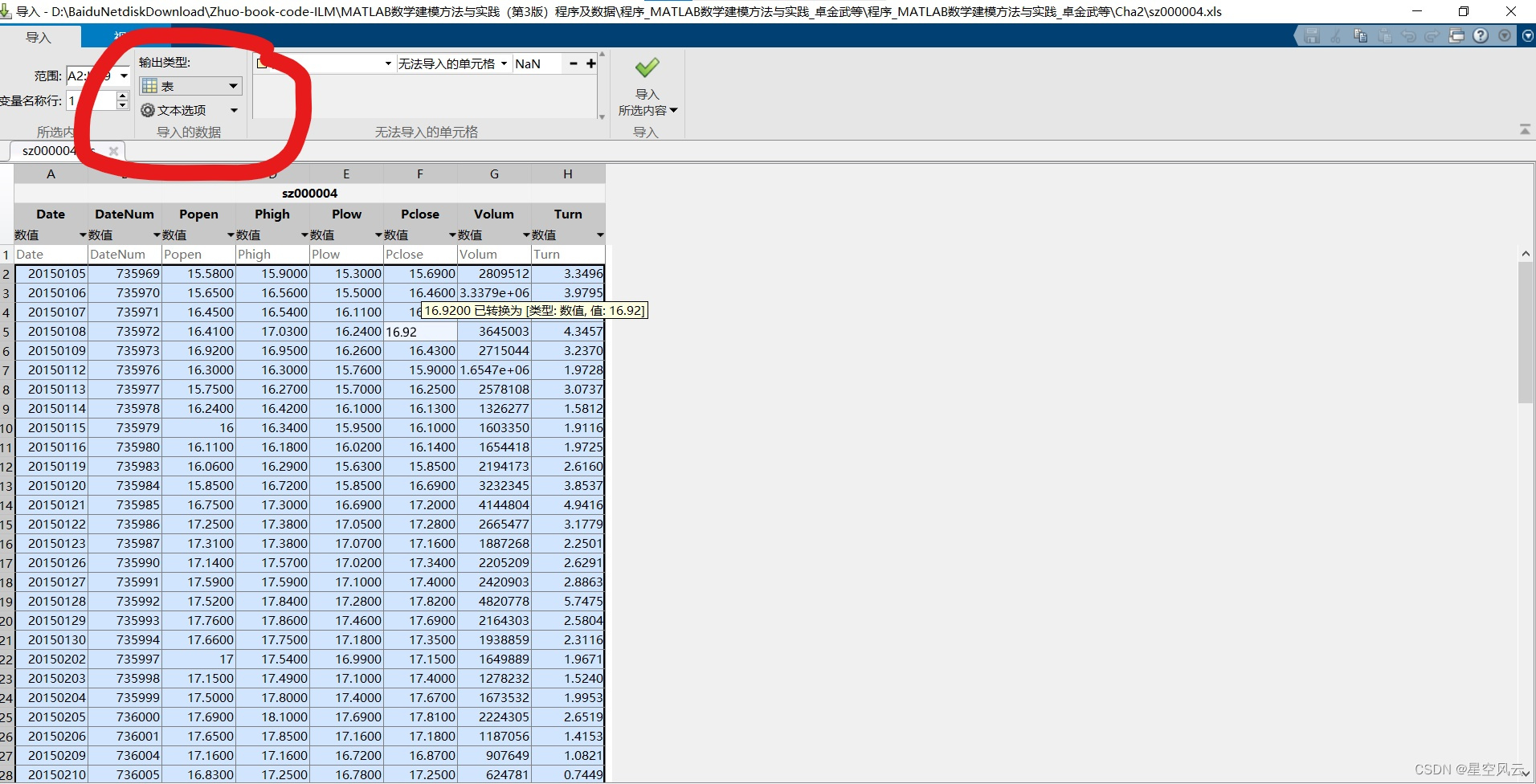The width and height of the screenshot is (1536, 784).
Task: Click the 变量名称行 stepper arrows
Action: (122, 100)
